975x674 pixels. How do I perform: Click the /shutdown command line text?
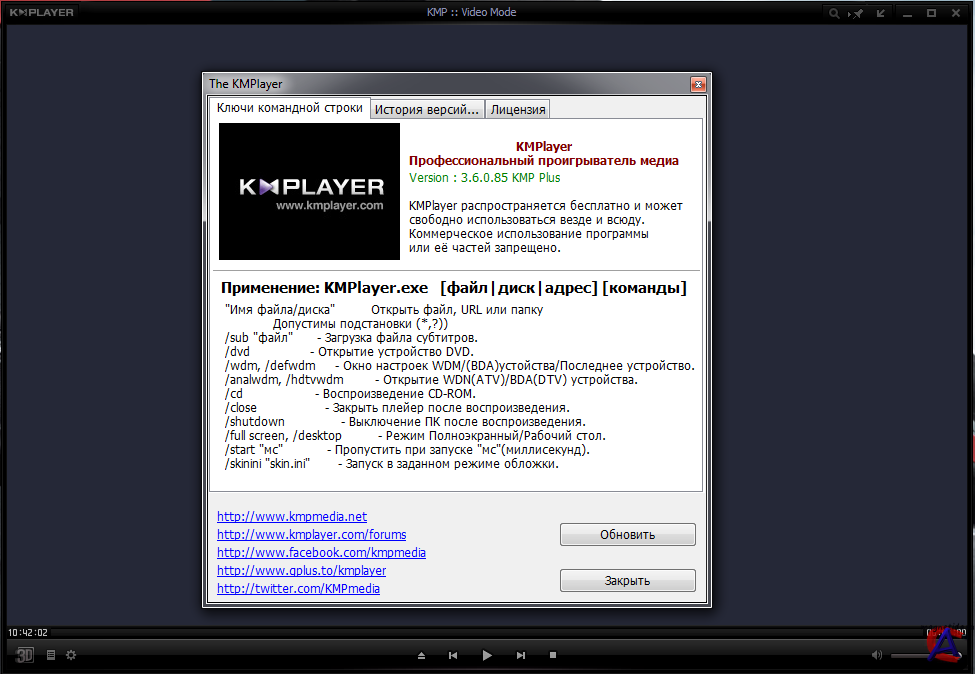[x=254, y=422]
